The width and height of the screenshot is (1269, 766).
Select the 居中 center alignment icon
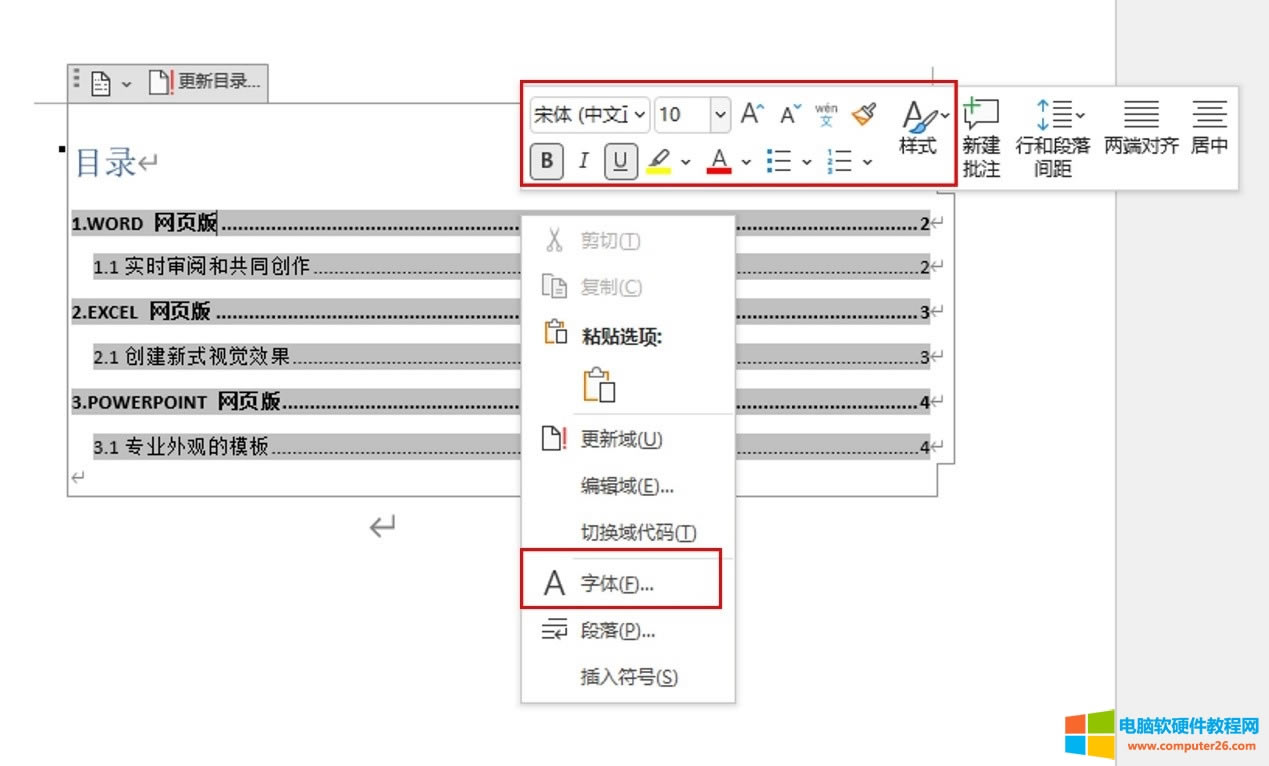1209,113
